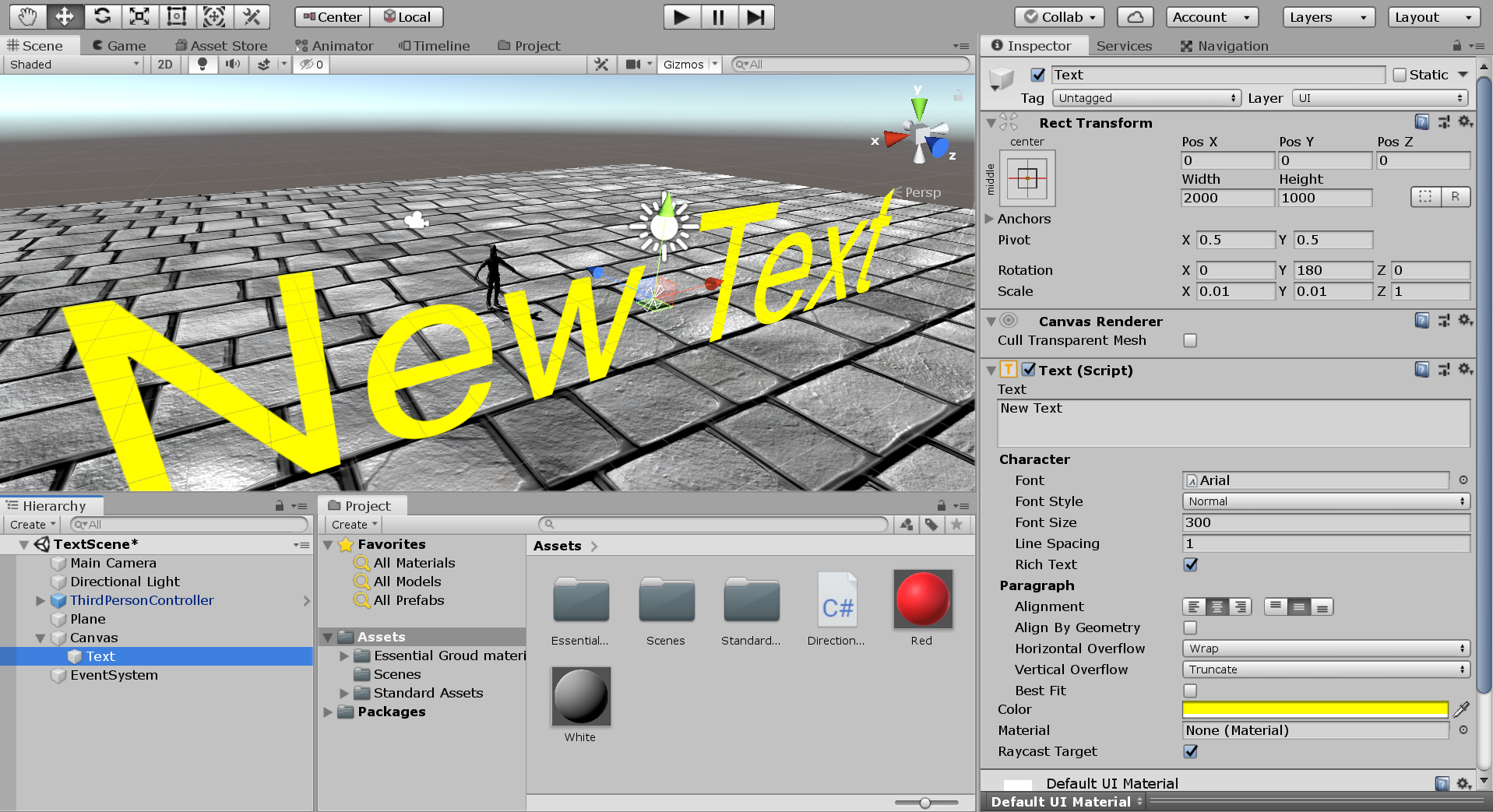Toggle scene effects icon
The image size is (1493, 812).
point(264,64)
